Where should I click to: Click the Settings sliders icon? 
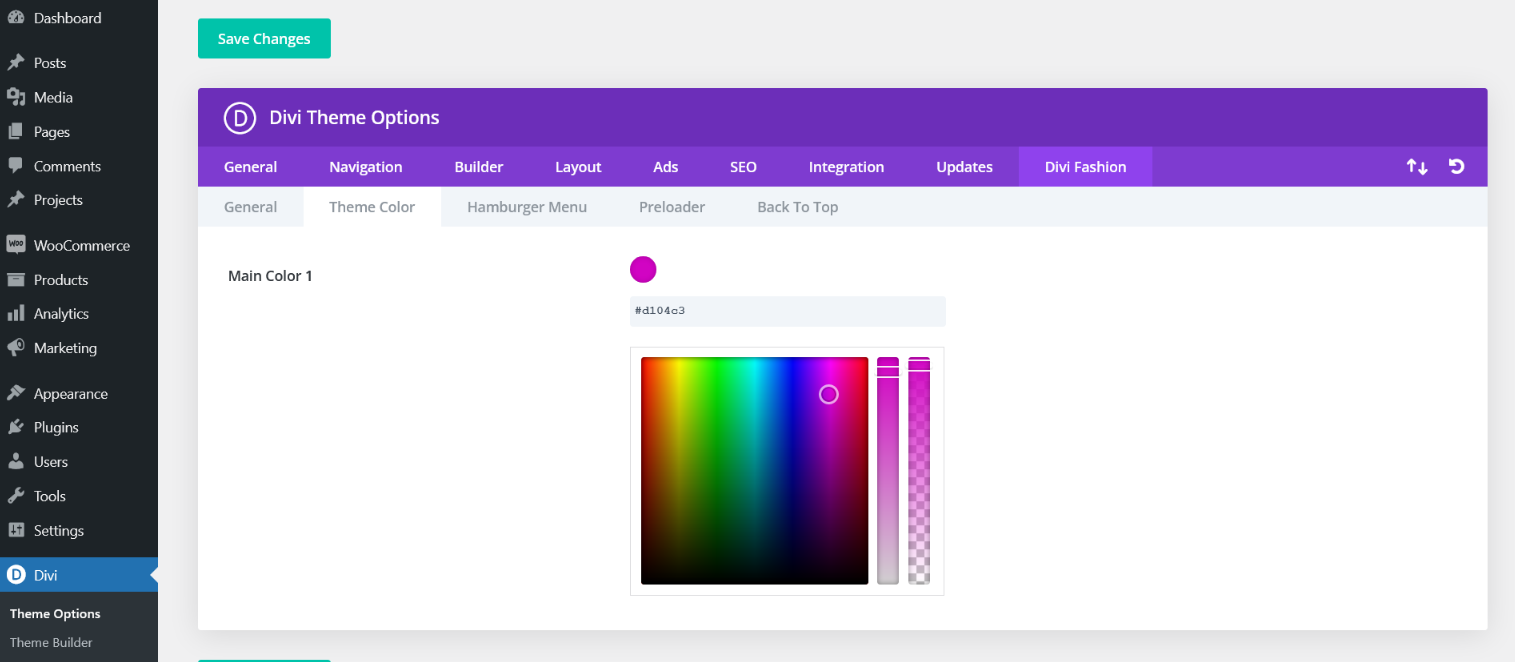pyautogui.click(x=15, y=530)
